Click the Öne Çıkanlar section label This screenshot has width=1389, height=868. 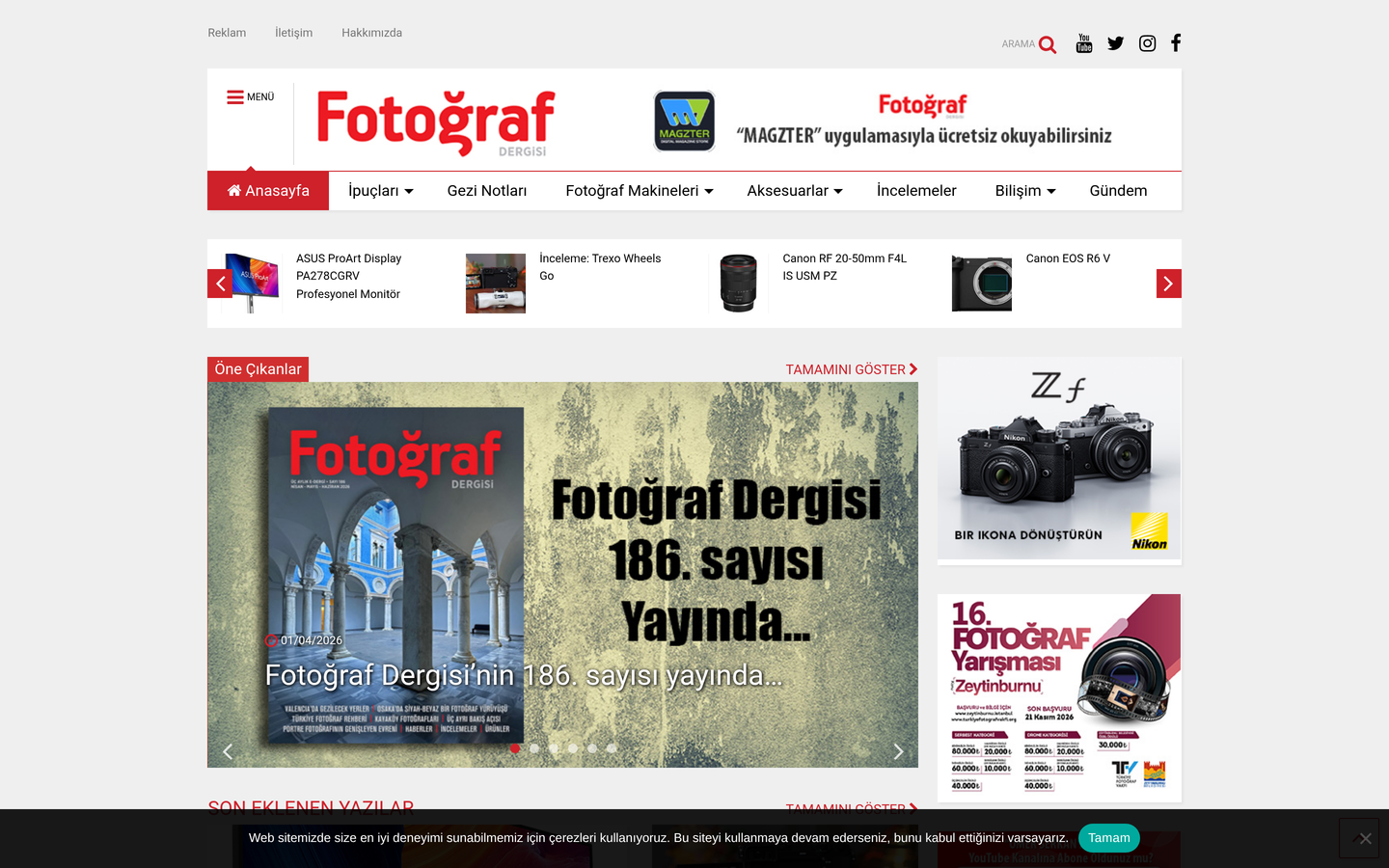pyautogui.click(x=258, y=369)
